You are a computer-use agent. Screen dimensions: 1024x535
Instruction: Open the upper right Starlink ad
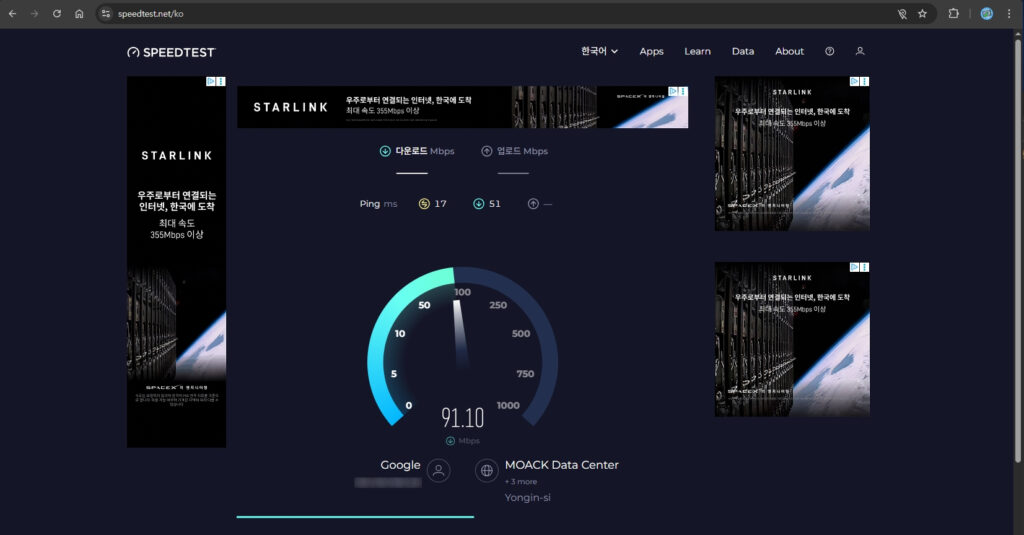coord(792,154)
